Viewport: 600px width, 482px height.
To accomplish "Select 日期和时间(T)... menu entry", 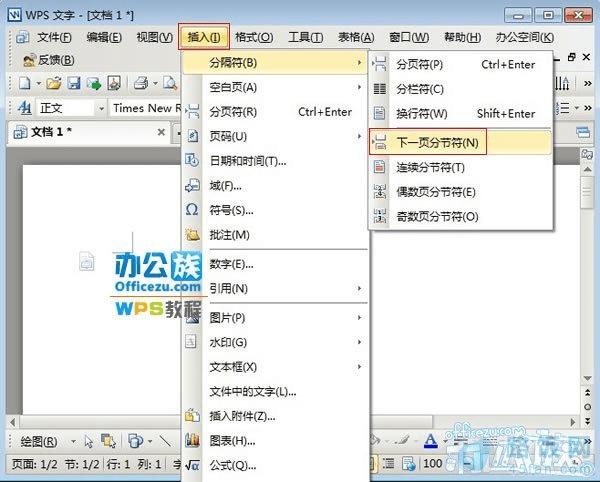I will tap(275, 161).
